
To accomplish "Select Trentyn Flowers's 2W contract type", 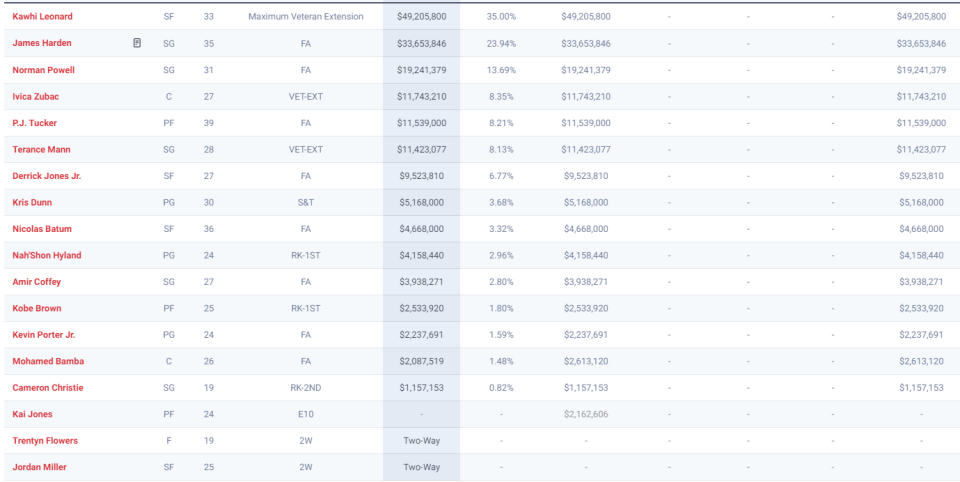I will click(306, 440).
